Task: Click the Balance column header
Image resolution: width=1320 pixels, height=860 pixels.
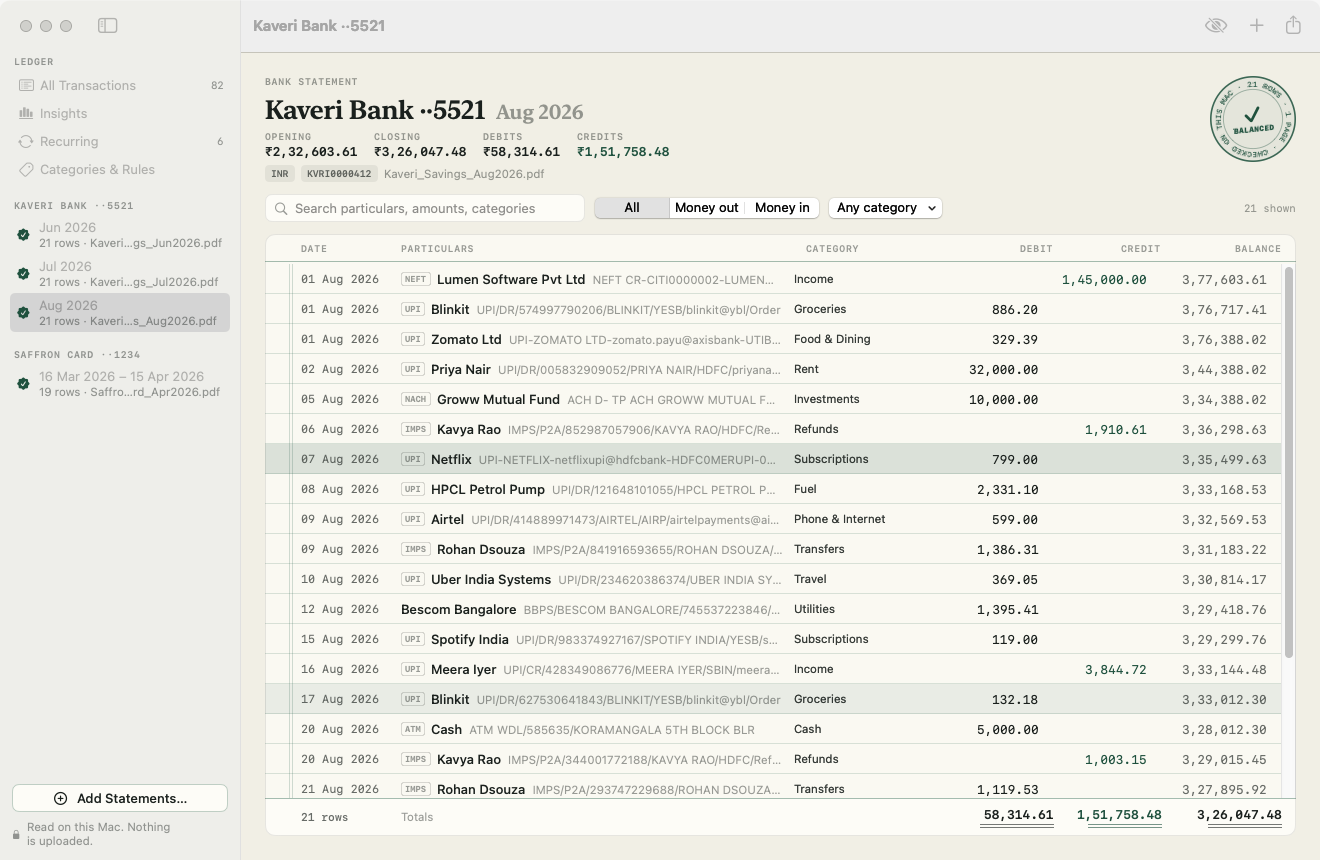Action: click(x=1258, y=249)
